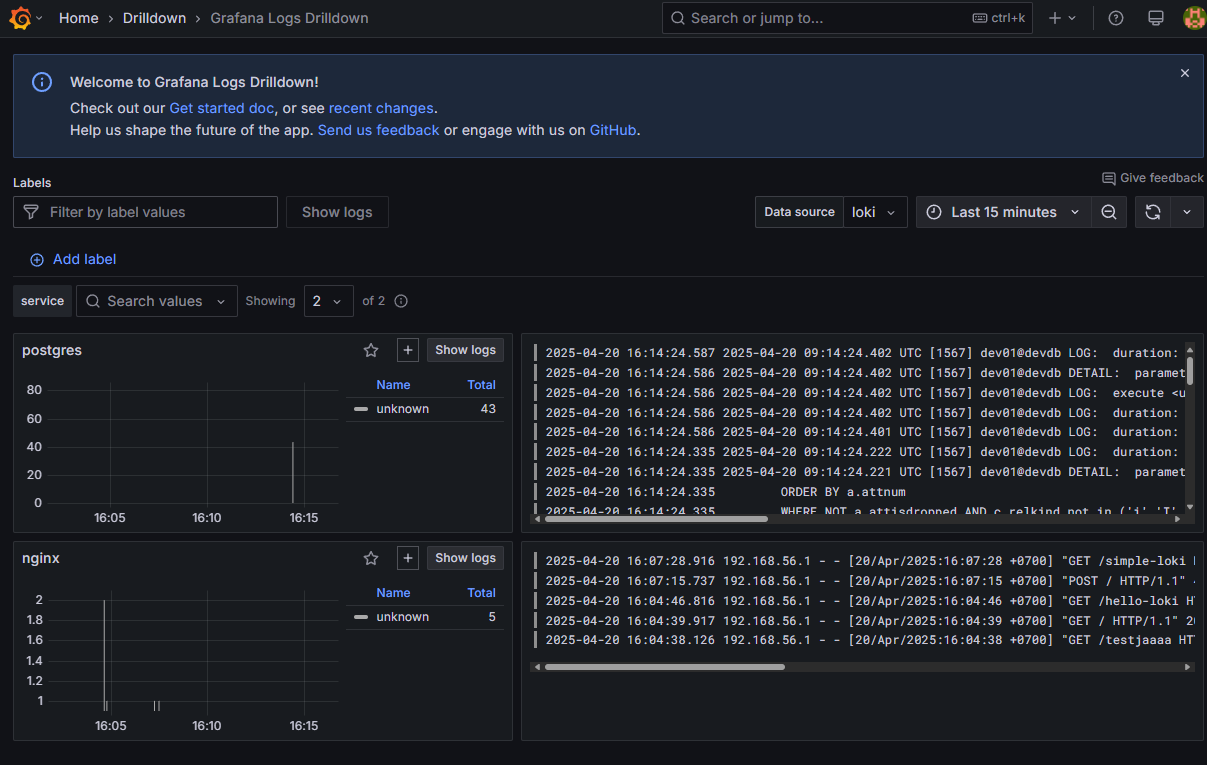Go to Drilldown in the breadcrumb
The image size is (1207, 765).
click(154, 18)
